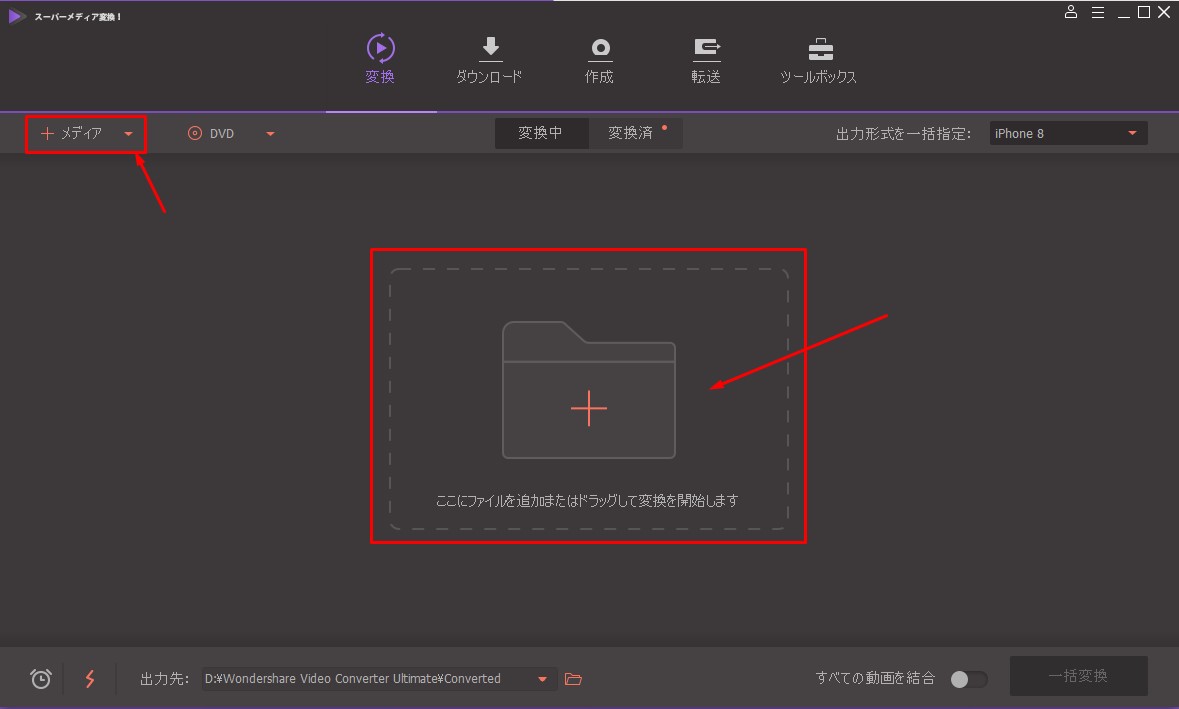
Task: Expand the メディア add dropdown arrow
Action: (128, 134)
